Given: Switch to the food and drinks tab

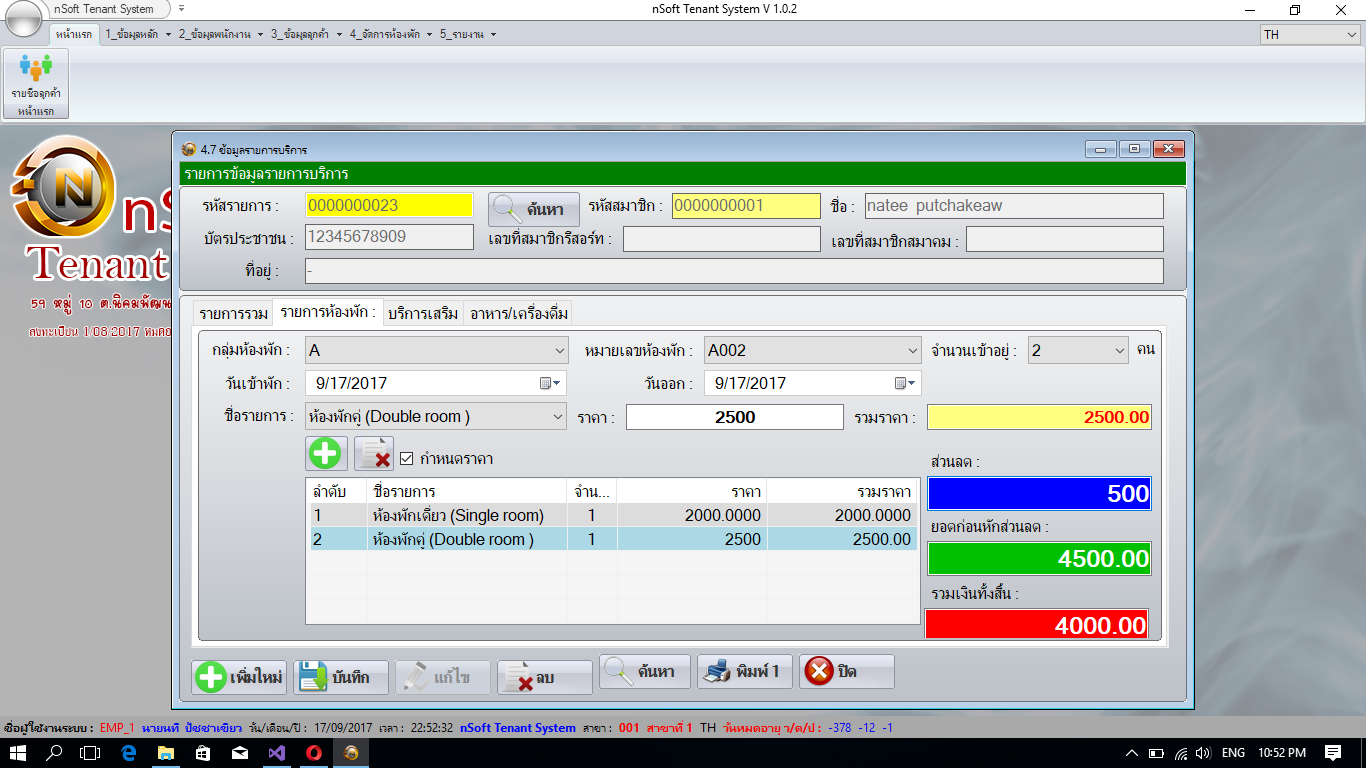Looking at the screenshot, I should (x=518, y=313).
